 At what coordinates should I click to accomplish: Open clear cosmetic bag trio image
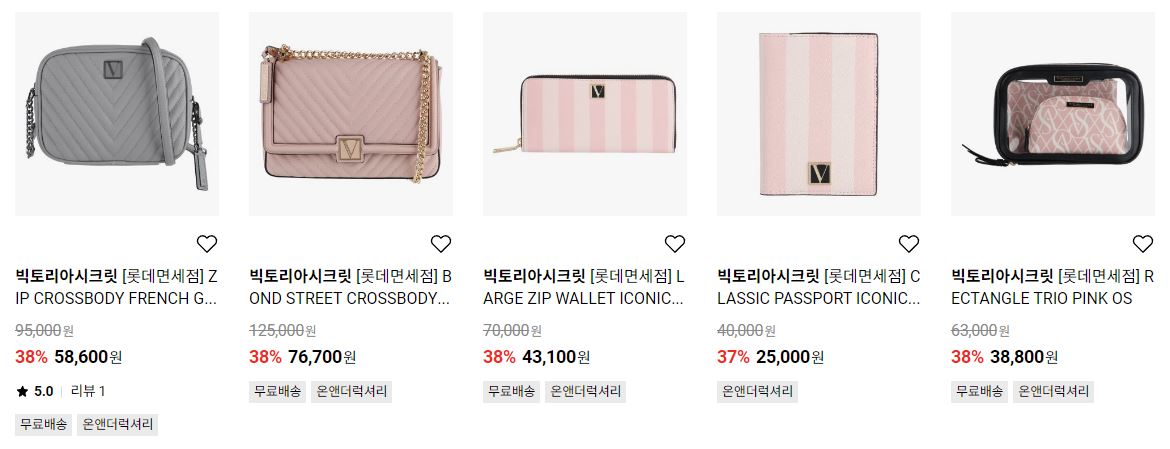tap(1053, 114)
